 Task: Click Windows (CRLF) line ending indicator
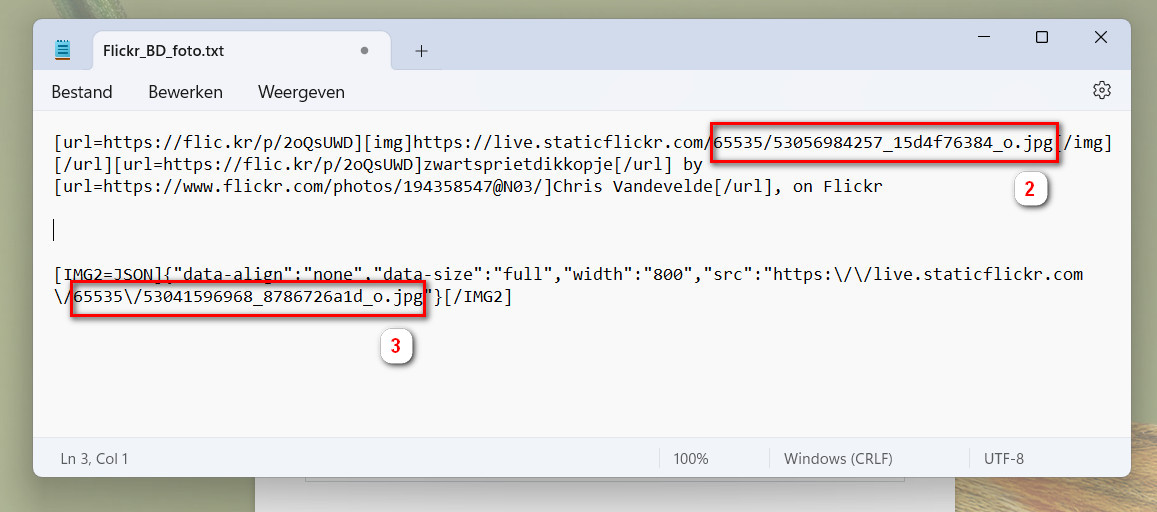point(838,459)
